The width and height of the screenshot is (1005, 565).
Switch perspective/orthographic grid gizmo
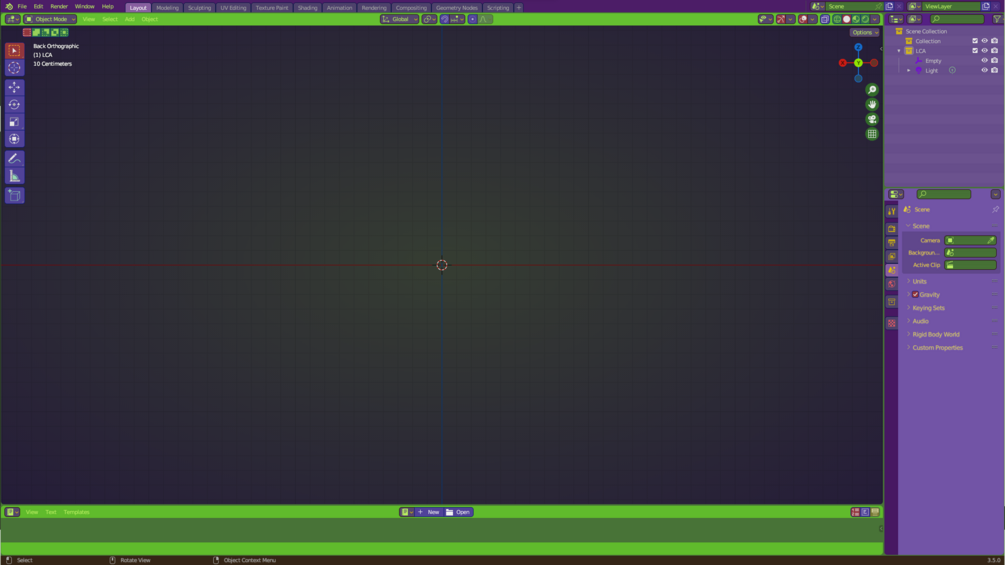[x=872, y=134]
